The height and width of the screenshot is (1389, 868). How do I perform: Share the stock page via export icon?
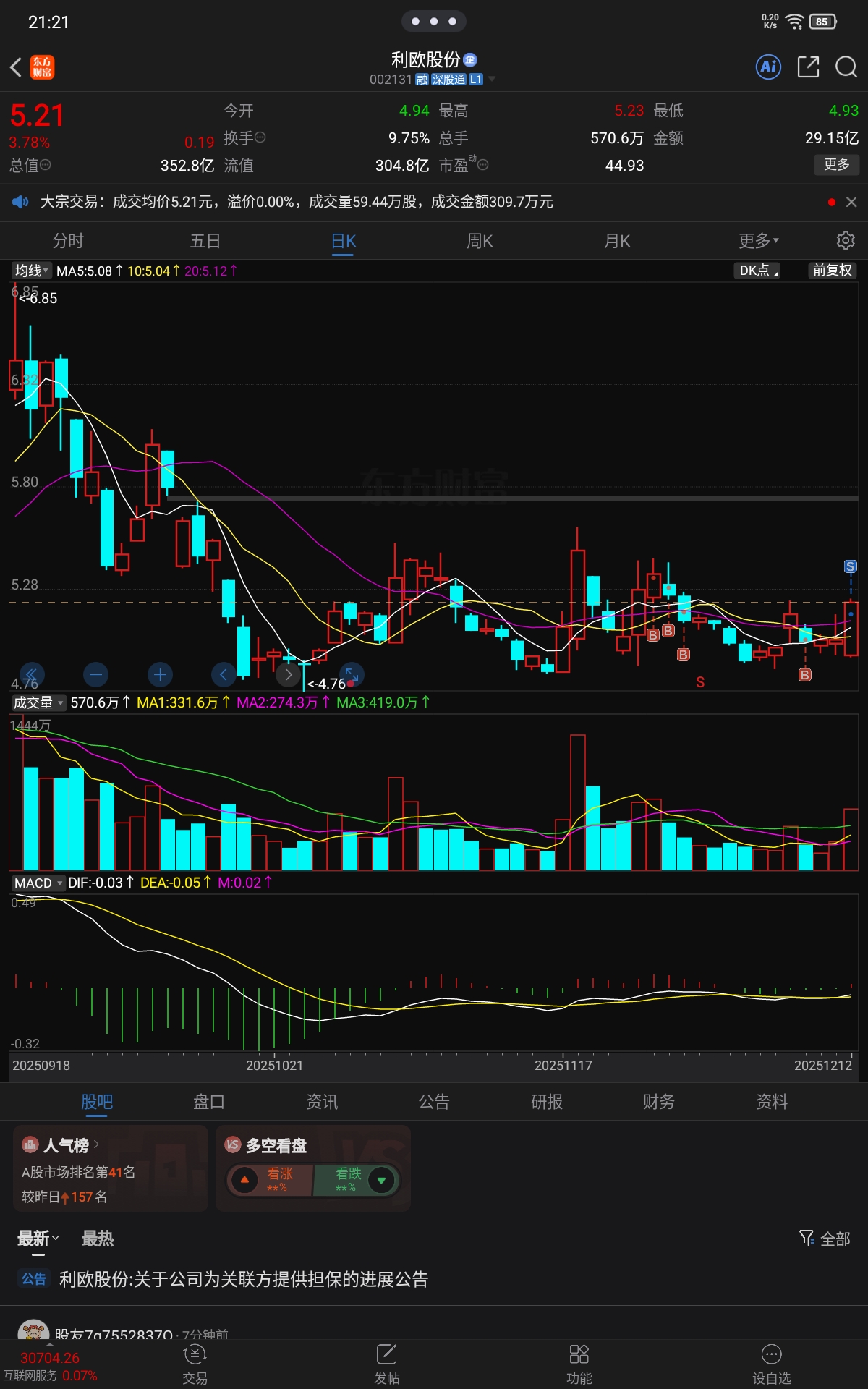[808, 67]
